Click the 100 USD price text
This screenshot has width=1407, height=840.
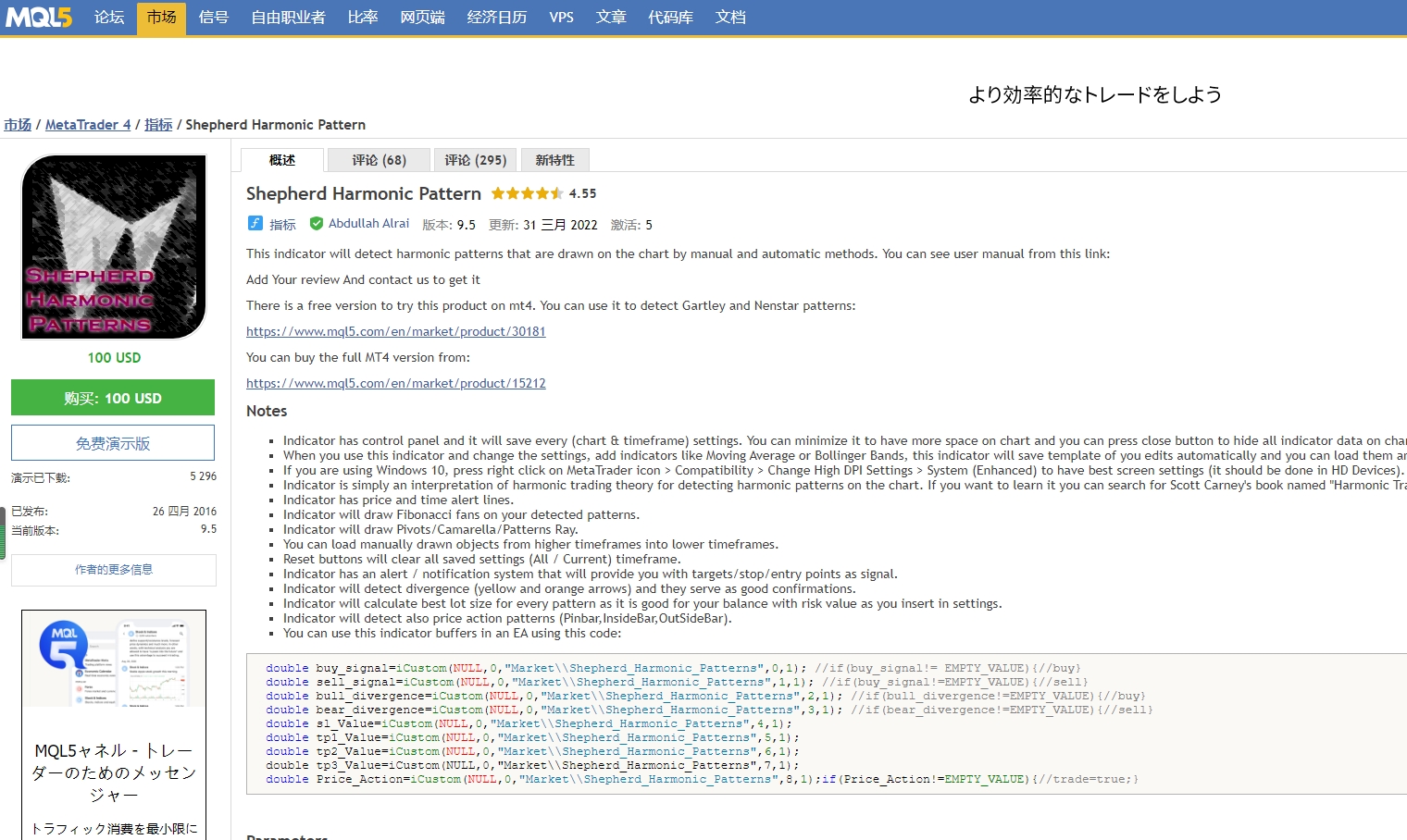point(115,358)
